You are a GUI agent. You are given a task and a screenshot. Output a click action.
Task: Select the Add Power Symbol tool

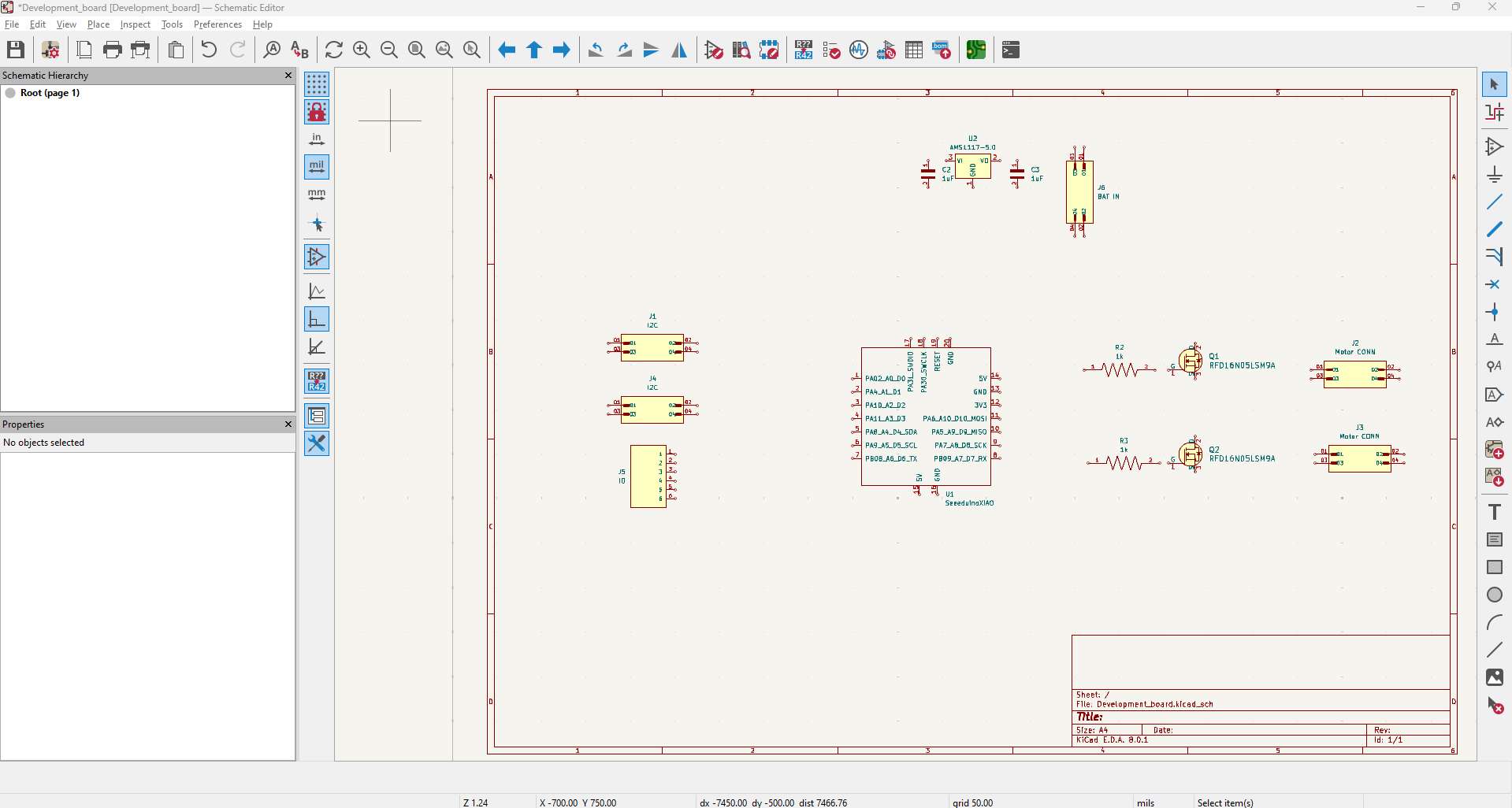[x=1494, y=175]
